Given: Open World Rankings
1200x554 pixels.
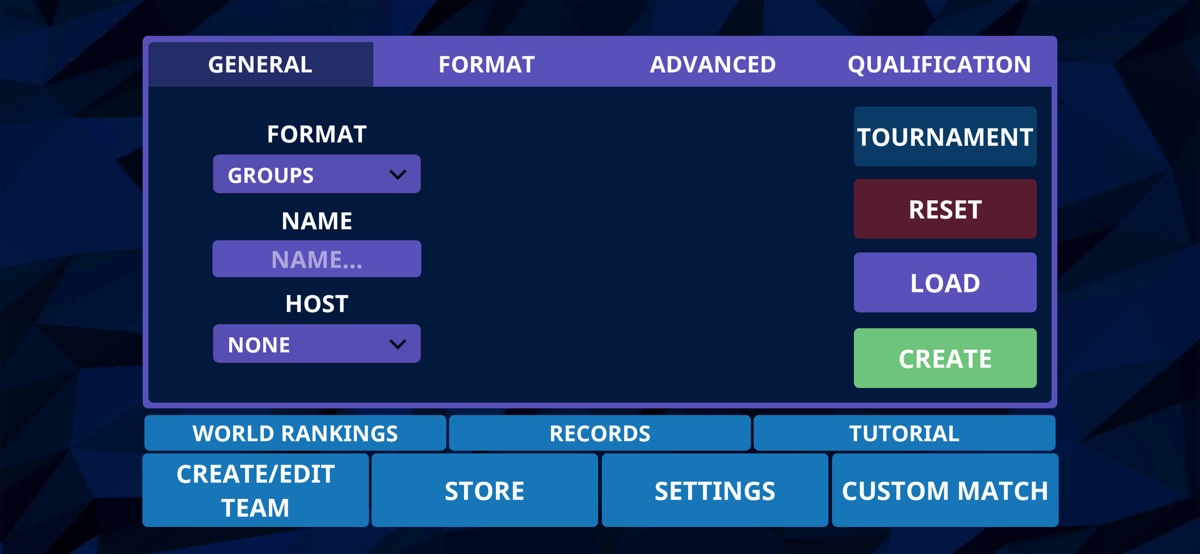Looking at the screenshot, I should [x=295, y=434].
